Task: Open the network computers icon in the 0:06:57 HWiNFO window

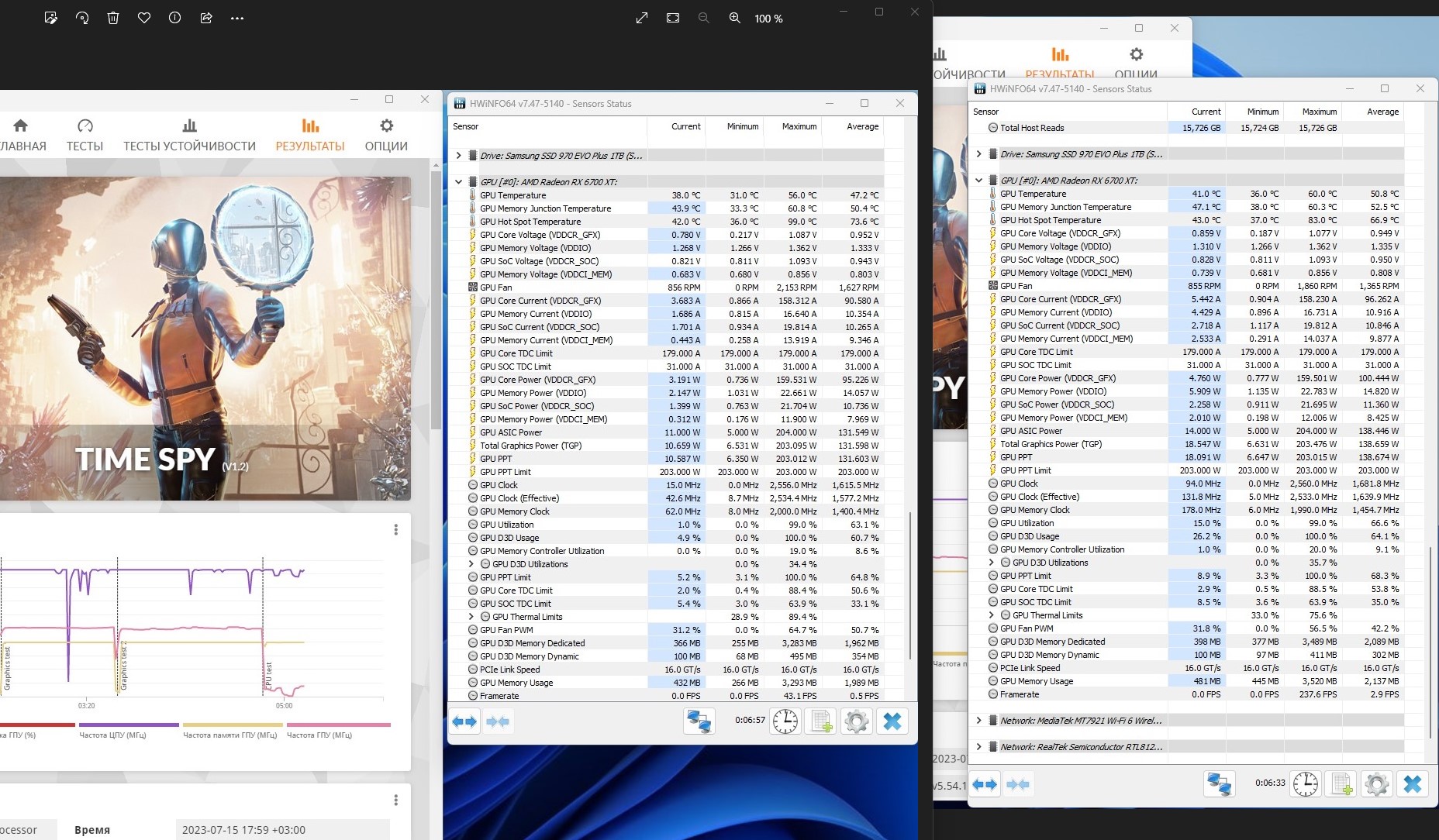Action: pos(699,721)
